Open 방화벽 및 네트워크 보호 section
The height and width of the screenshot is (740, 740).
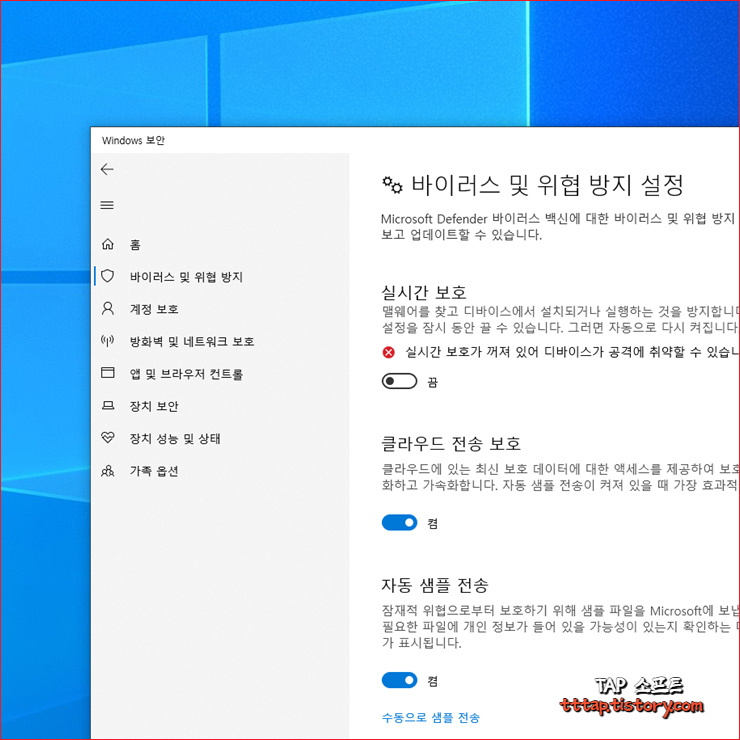[192, 341]
